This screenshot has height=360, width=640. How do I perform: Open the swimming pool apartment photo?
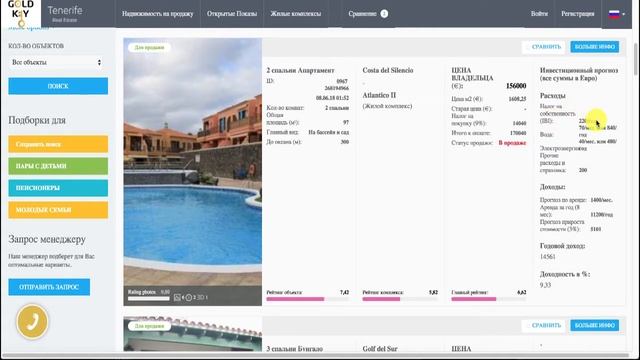click(193, 171)
